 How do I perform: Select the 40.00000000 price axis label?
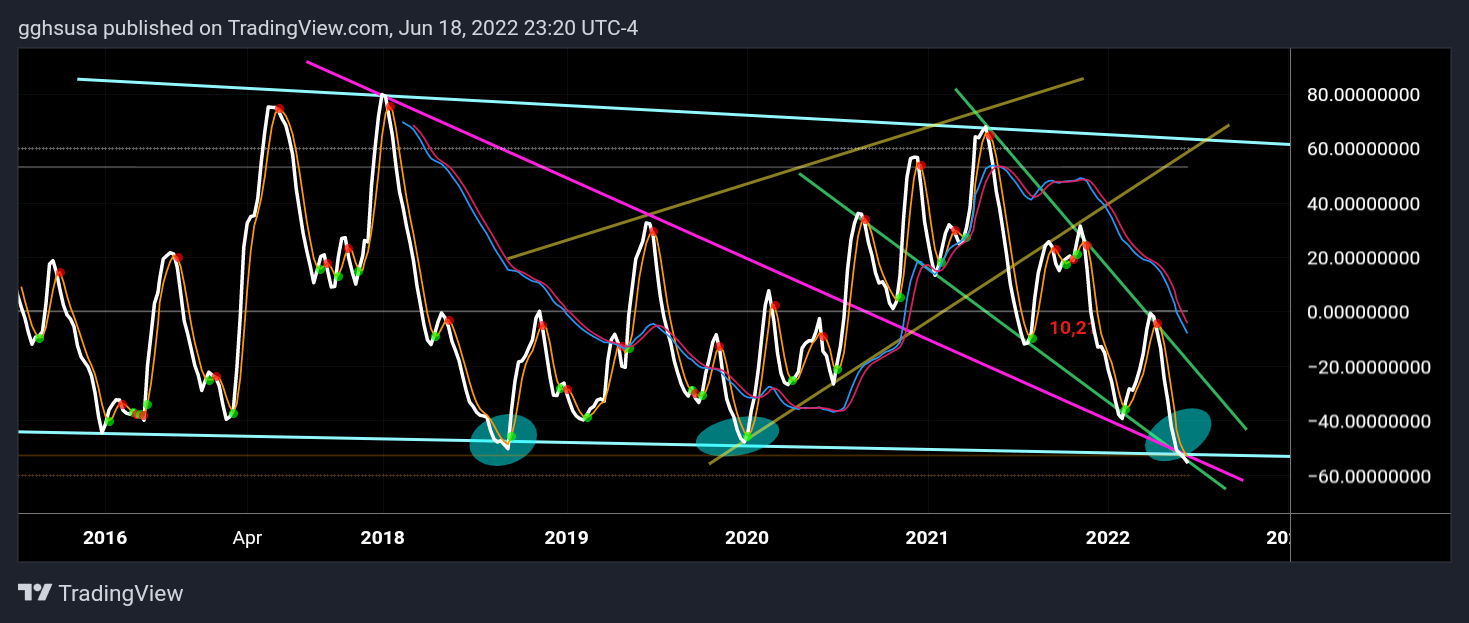click(1364, 203)
